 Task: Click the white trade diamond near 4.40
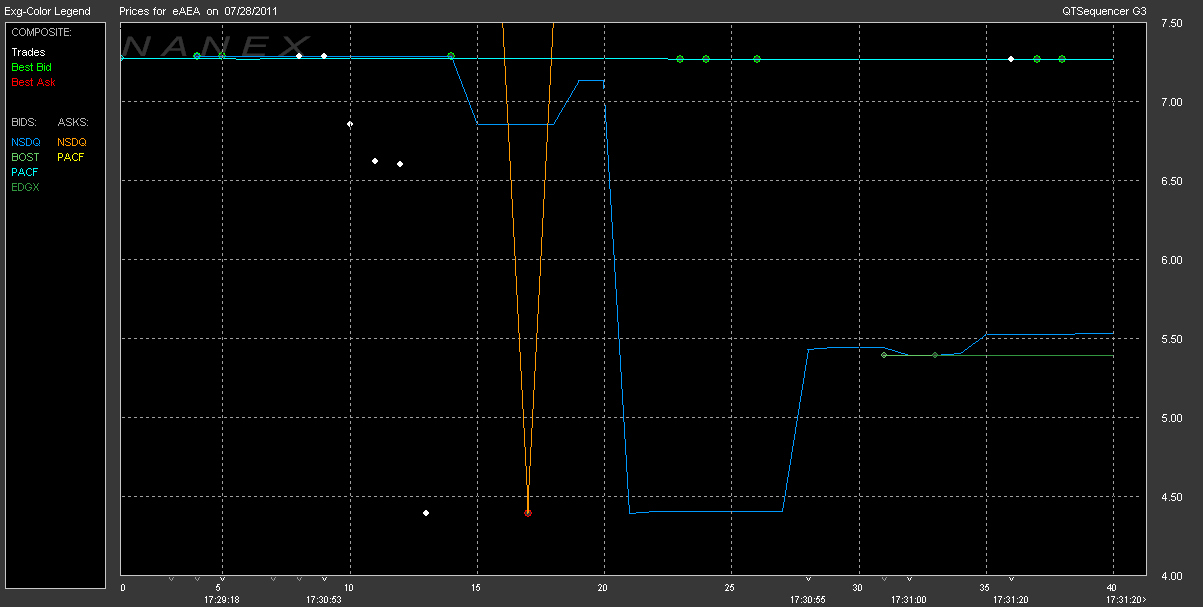pos(426,513)
